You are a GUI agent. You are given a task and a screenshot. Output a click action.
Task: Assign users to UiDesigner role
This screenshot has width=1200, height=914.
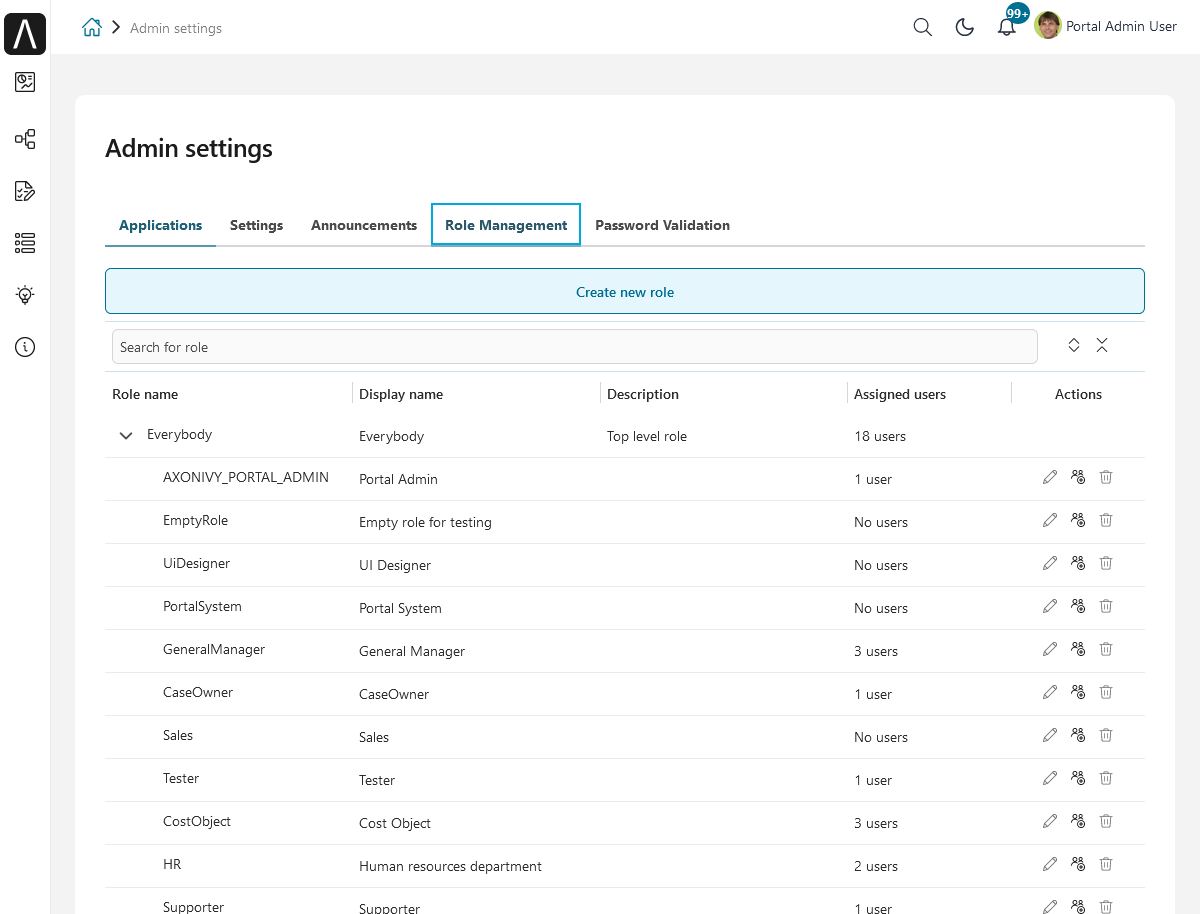tap(1078, 563)
